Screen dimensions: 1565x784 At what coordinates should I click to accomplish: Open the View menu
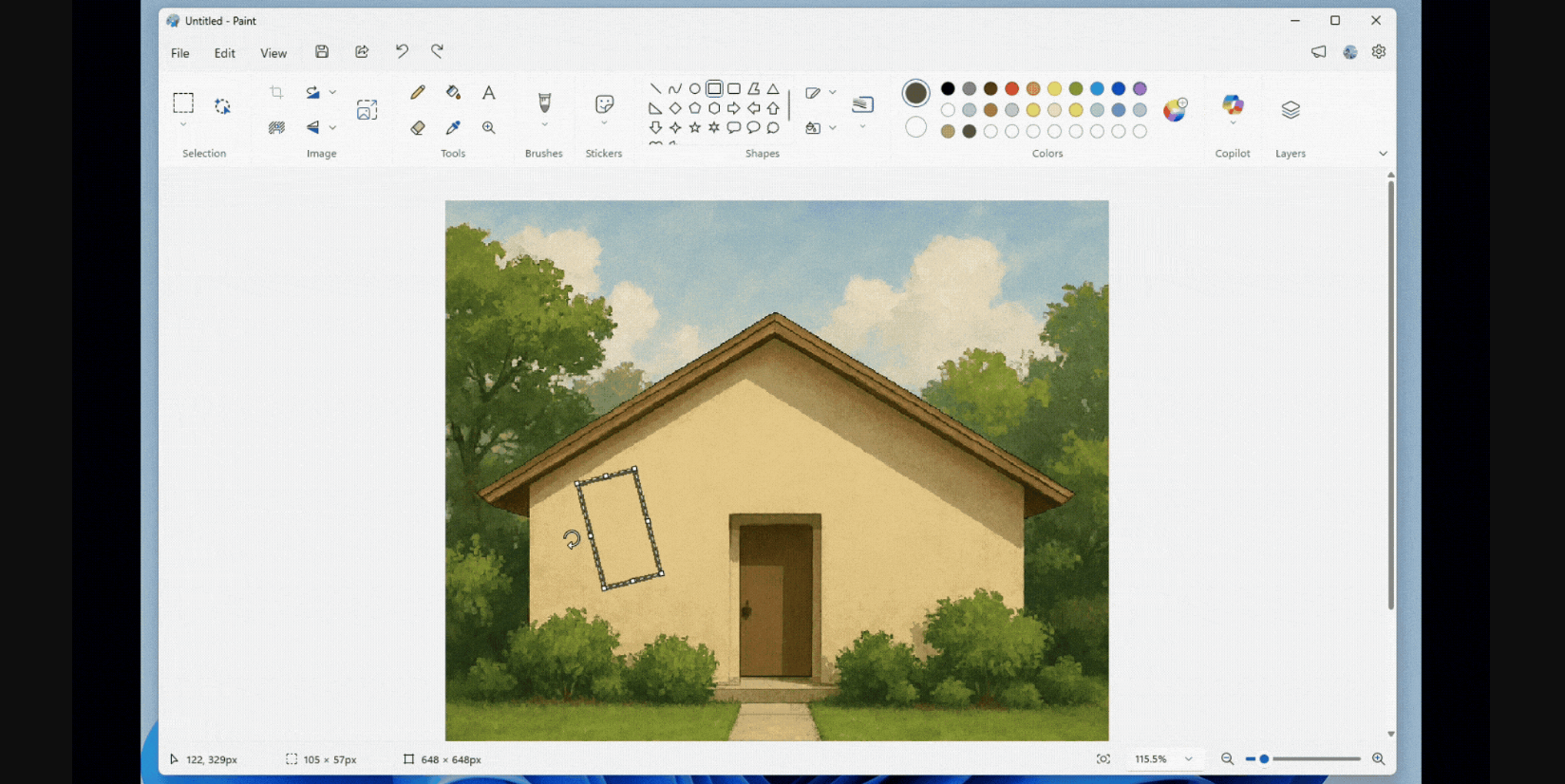(x=273, y=53)
